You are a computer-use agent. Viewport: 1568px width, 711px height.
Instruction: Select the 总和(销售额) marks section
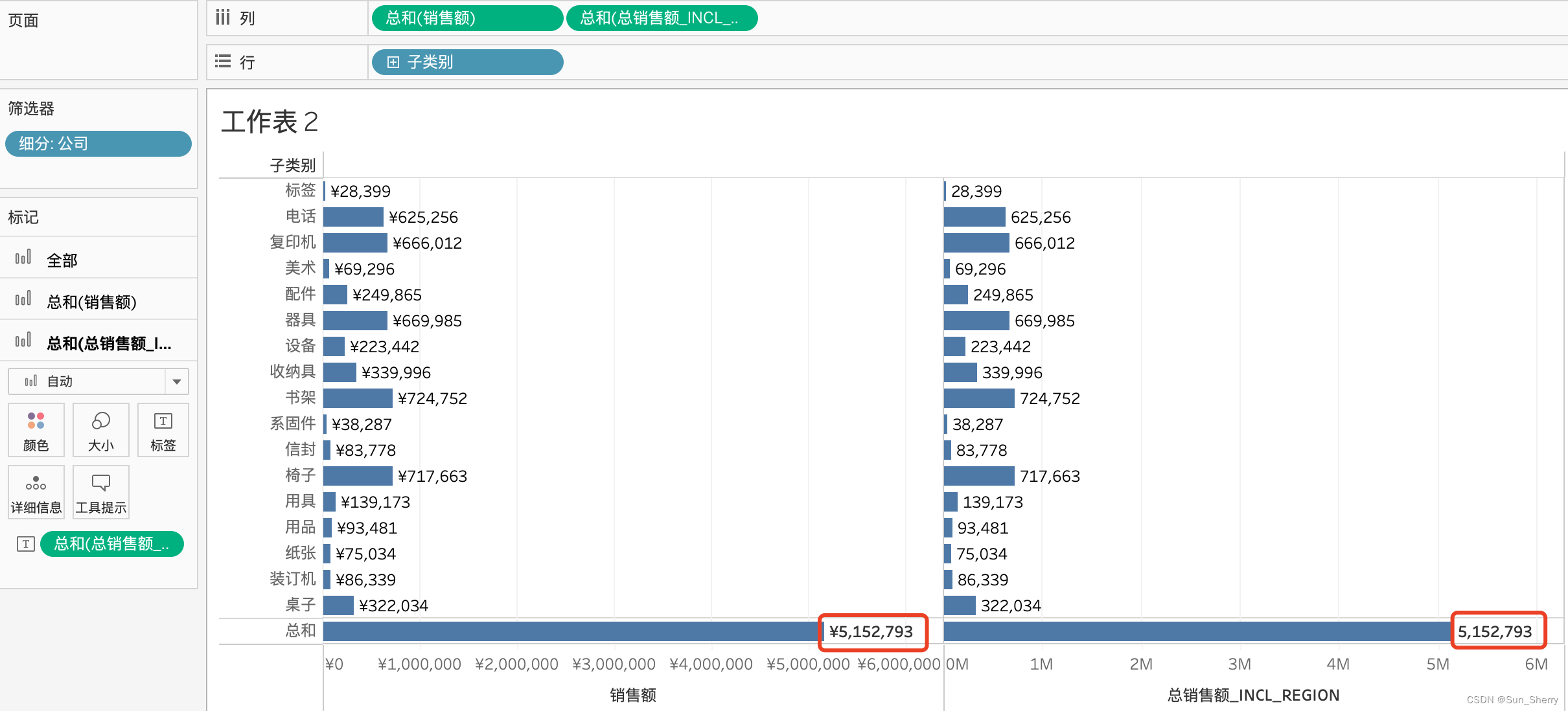(x=91, y=301)
